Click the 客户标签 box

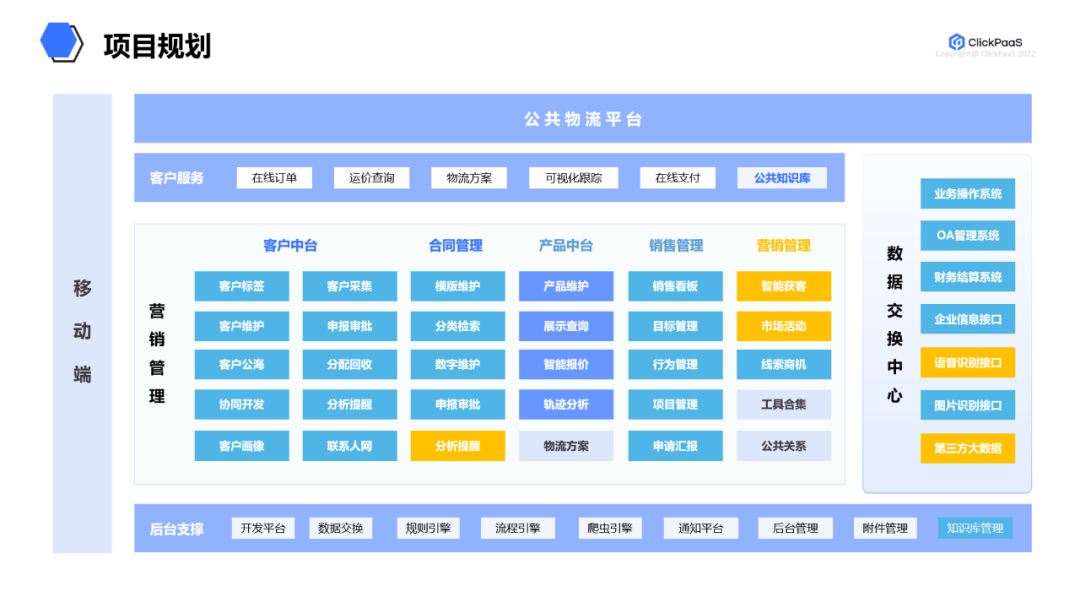[x=241, y=286]
